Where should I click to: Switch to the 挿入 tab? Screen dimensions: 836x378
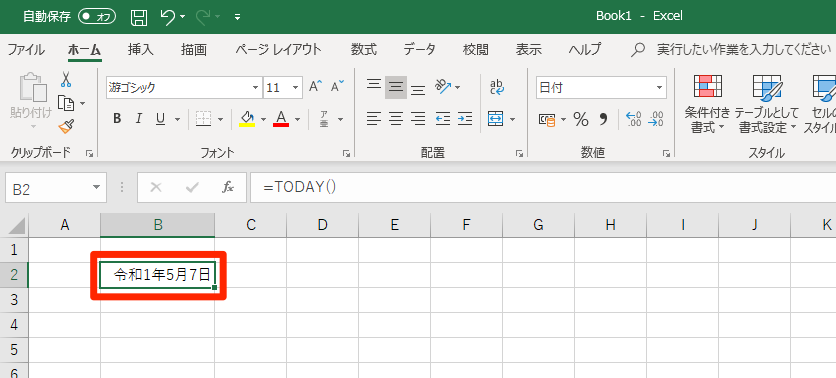click(x=140, y=50)
